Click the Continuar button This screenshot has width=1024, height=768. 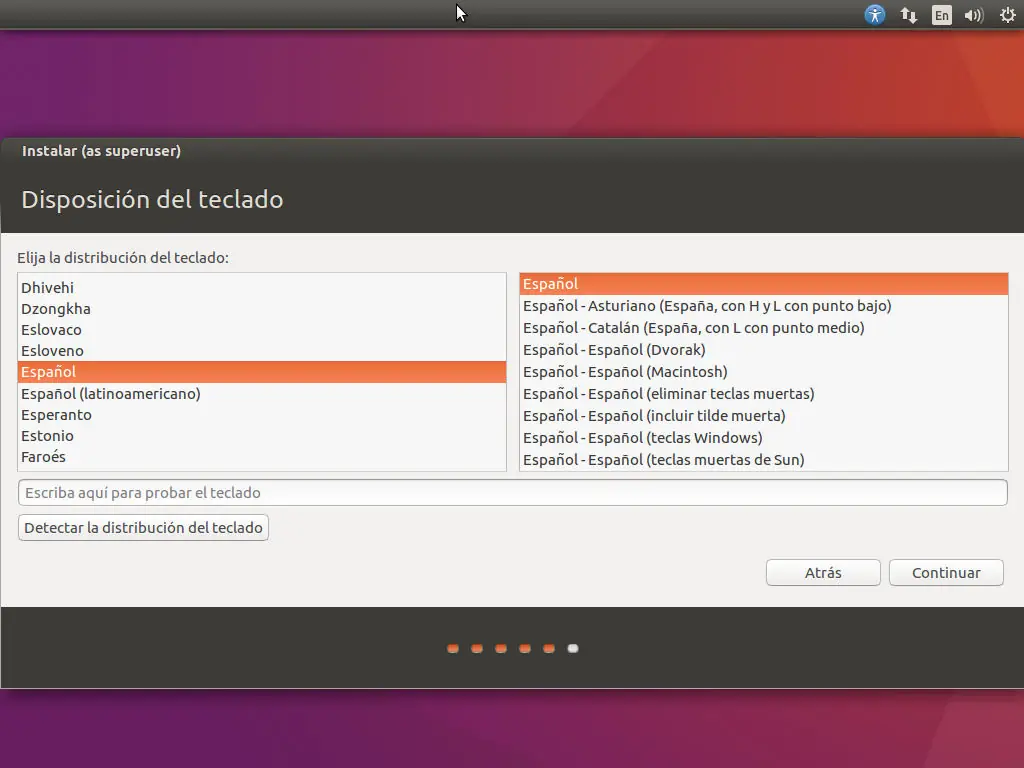point(946,573)
